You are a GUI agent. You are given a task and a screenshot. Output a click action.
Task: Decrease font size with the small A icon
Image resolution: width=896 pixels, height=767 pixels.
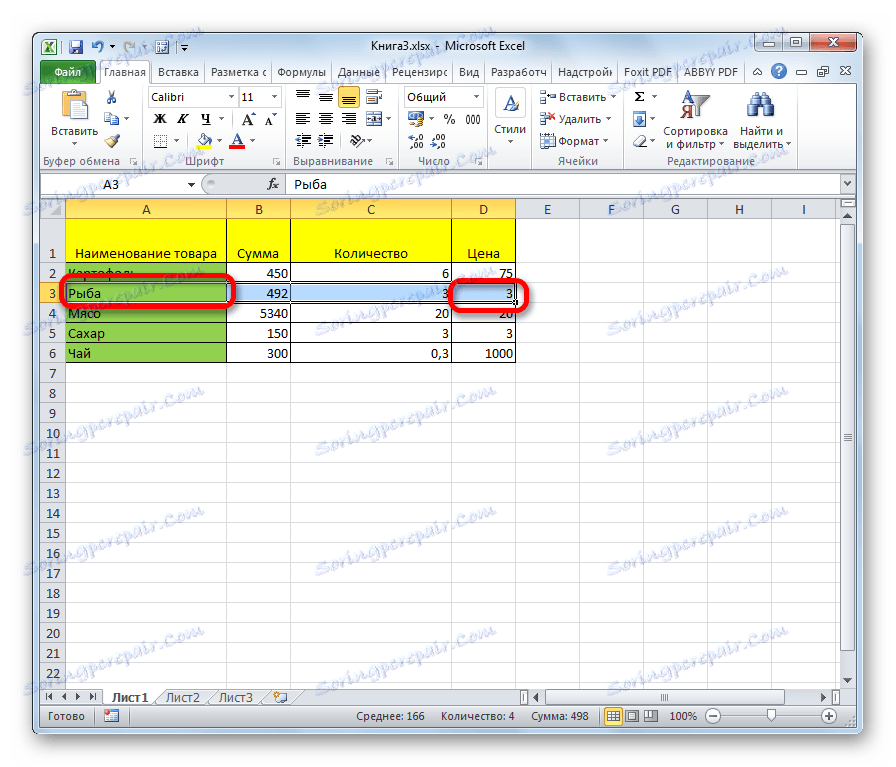[270, 119]
